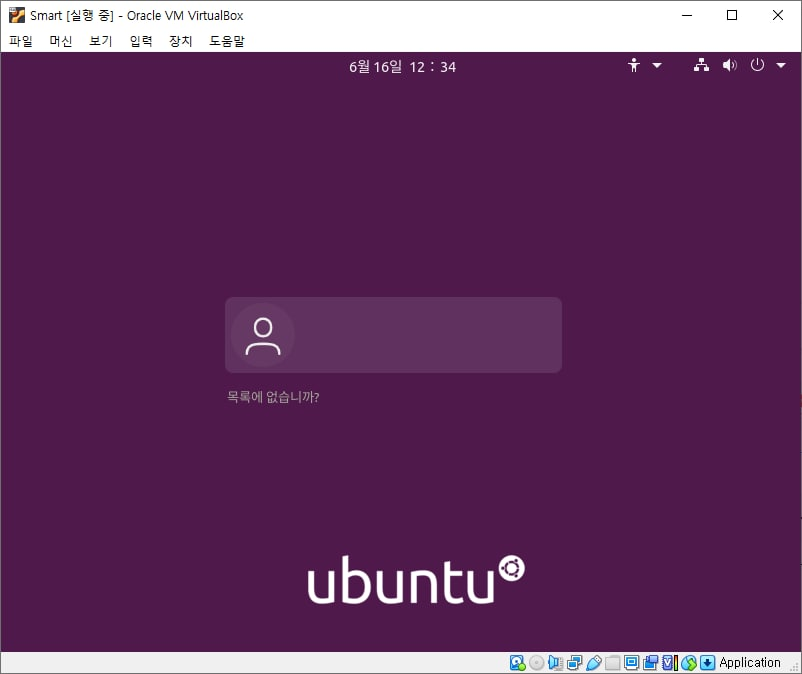The width and height of the screenshot is (802, 674).
Task: Click the USB devices status icon
Action: [x=593, y=663]
